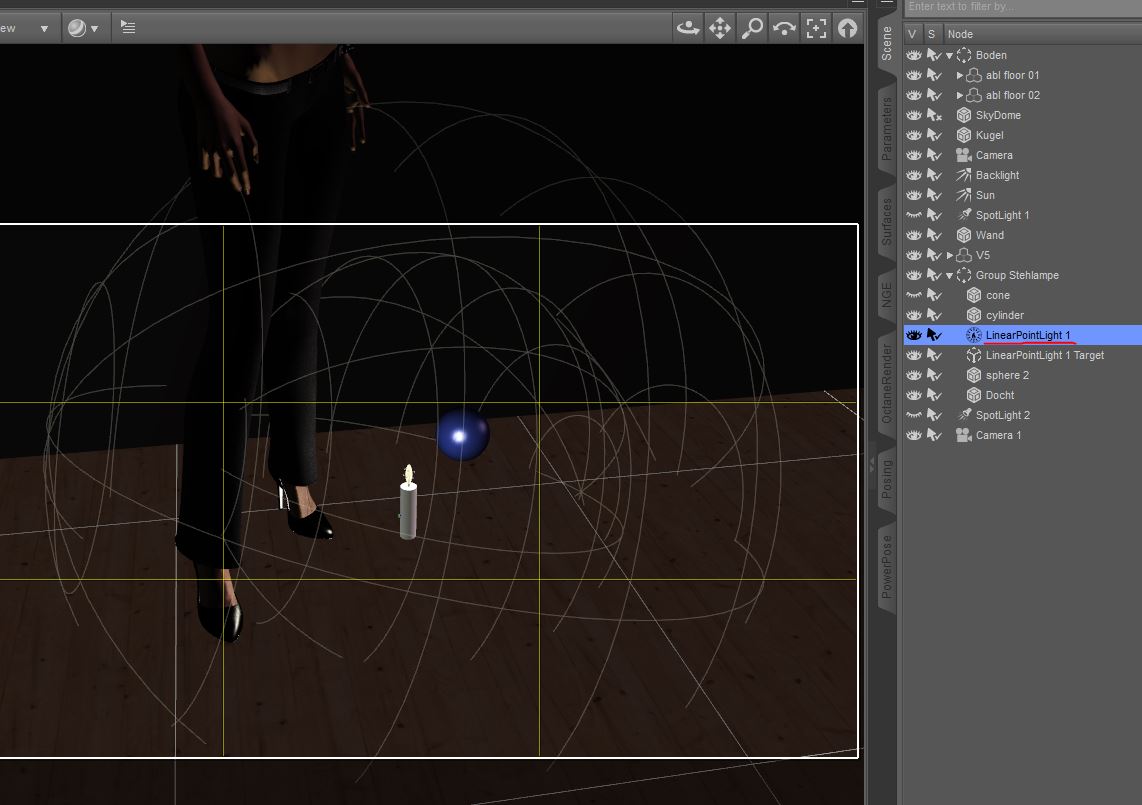Click the Group Stehlampe group icon
Image resolution: width=1142 pixels, height=805 pixels.
[x=964, y=275]
